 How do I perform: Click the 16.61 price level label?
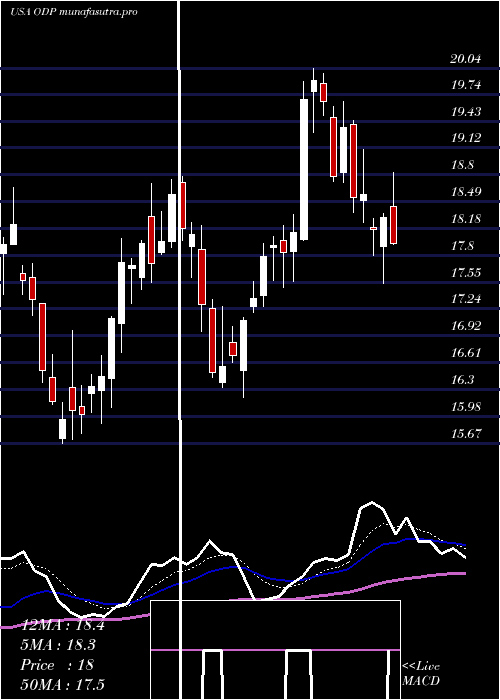(x=466, y=353)
